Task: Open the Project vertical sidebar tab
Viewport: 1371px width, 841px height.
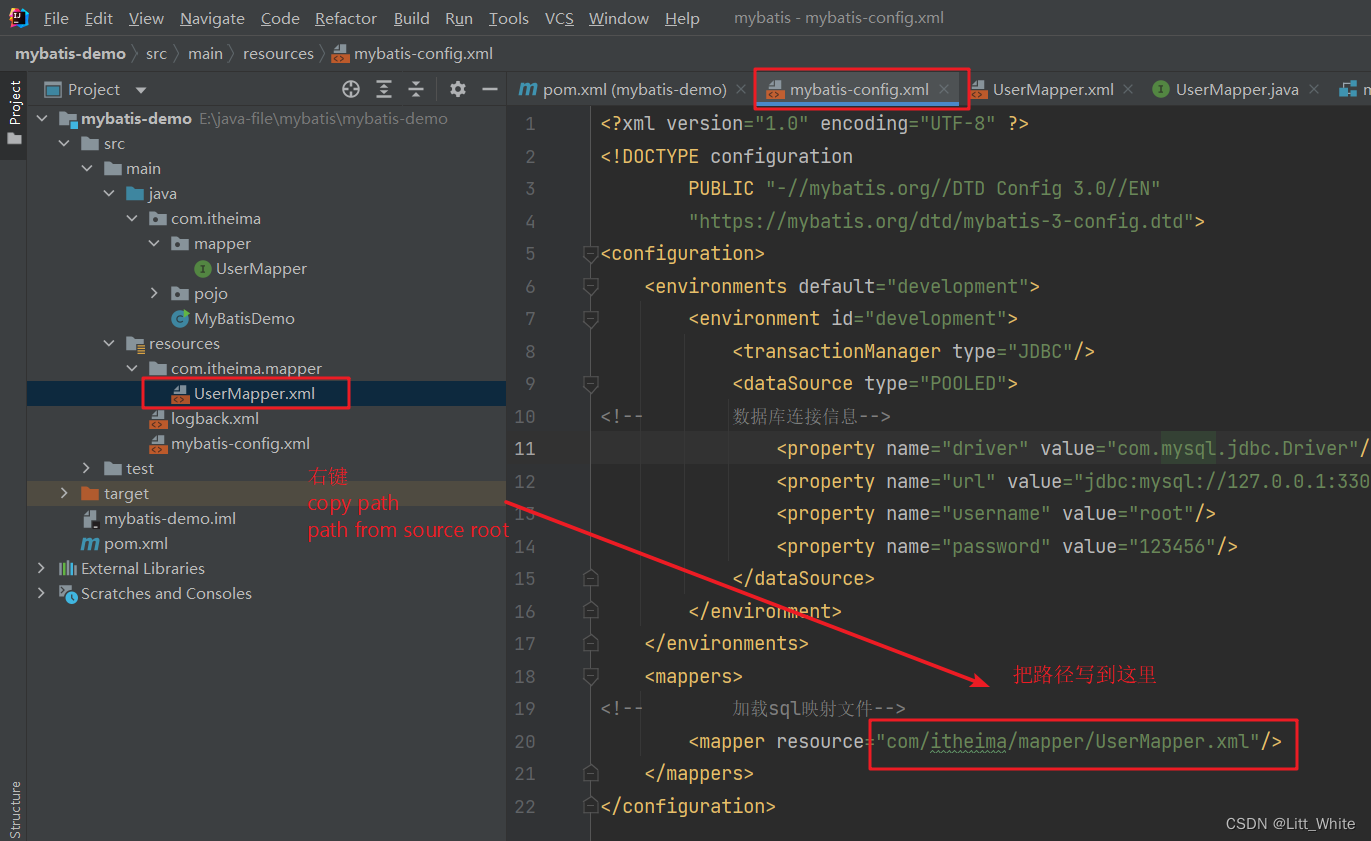Action: (14, 112)
